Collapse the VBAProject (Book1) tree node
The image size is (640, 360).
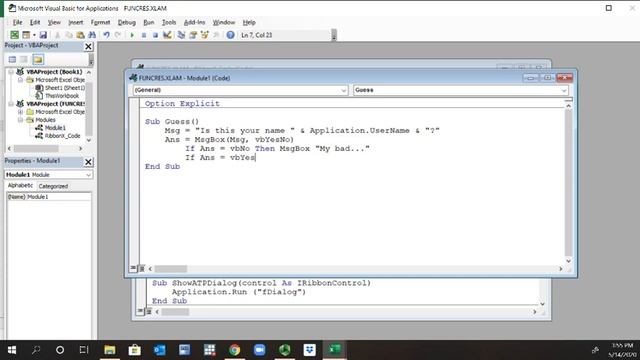pyautogui.click(x=11, y=72)
